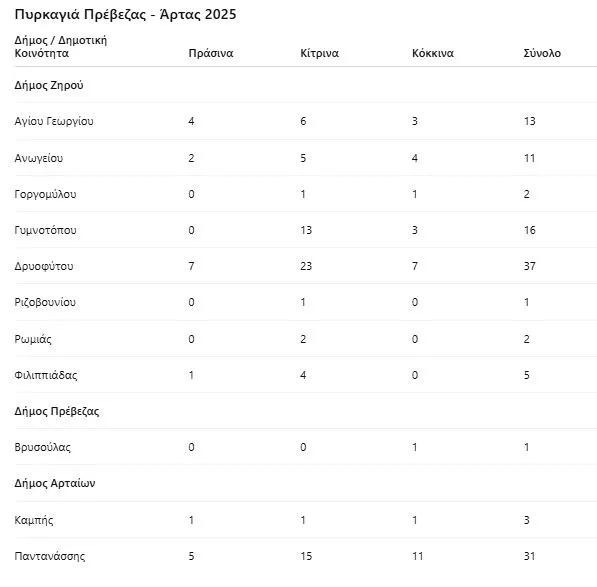
Task: Select Γυμνοτόπου yellow count 13
Action: point(306,230)
